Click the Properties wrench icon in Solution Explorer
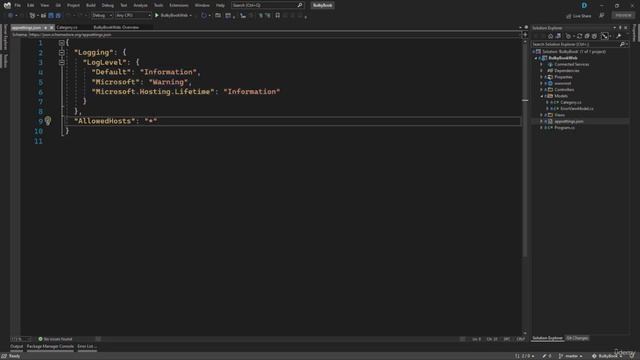The height and width of the screenshot is (360, 640). [x=619, y=36]
